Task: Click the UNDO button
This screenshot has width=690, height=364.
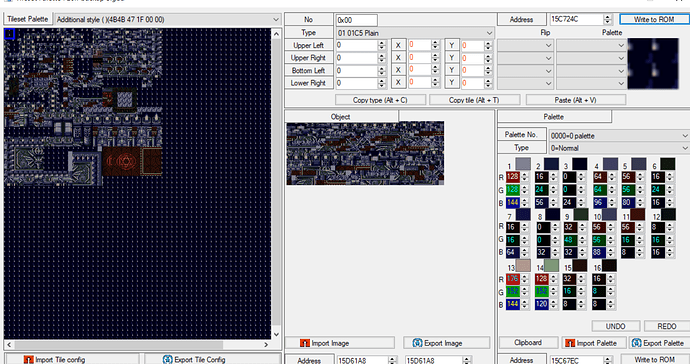Action: (616, 326)
